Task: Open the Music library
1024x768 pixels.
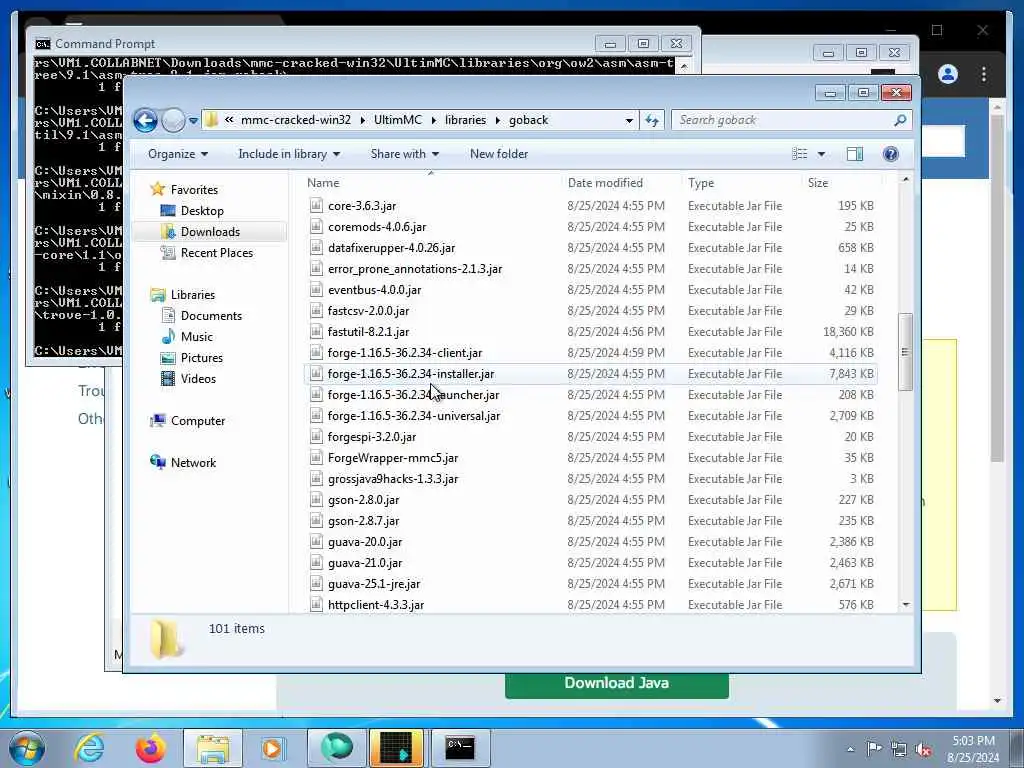Action: click(197, 337)
